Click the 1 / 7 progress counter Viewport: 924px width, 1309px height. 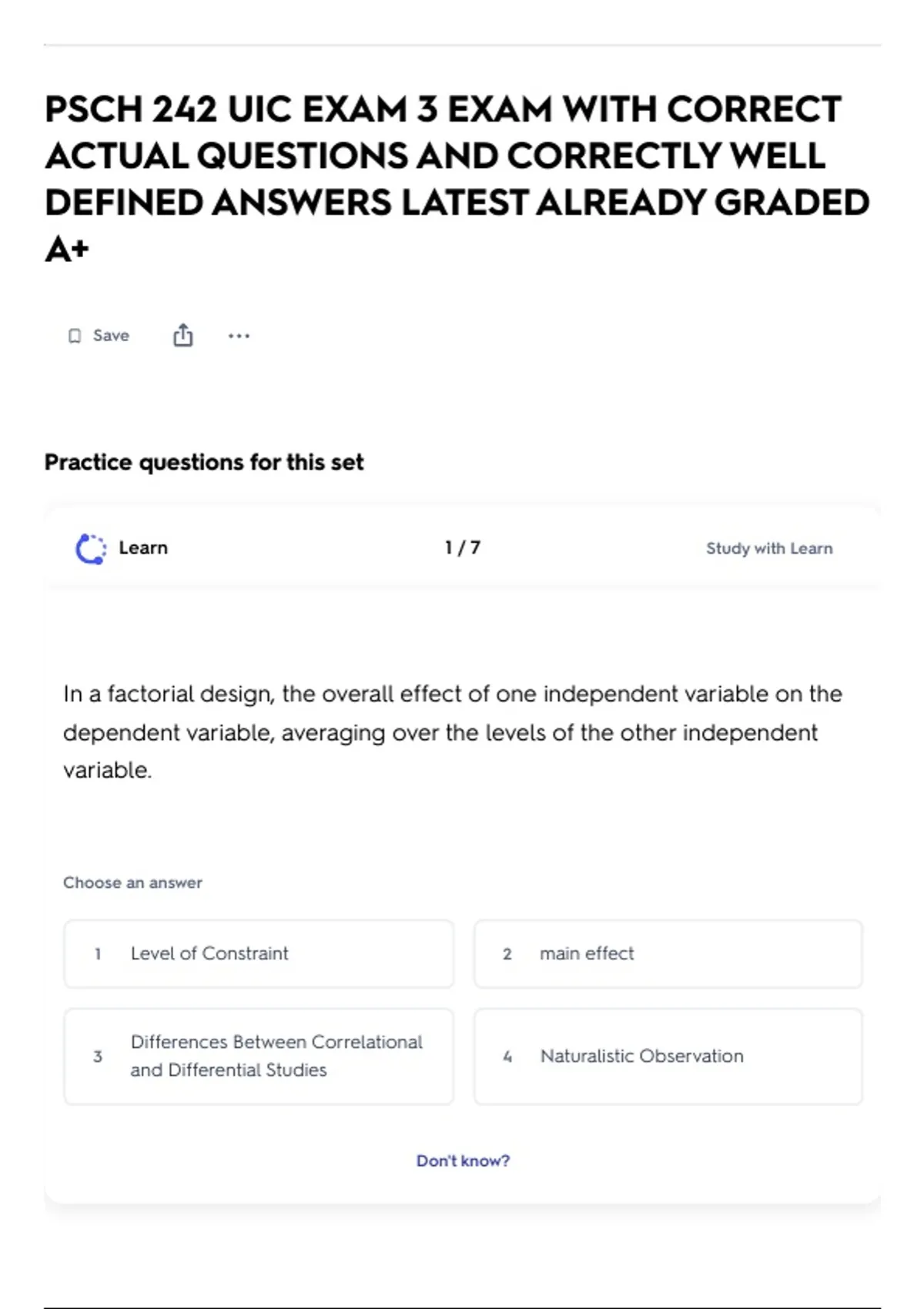[463, 547]
